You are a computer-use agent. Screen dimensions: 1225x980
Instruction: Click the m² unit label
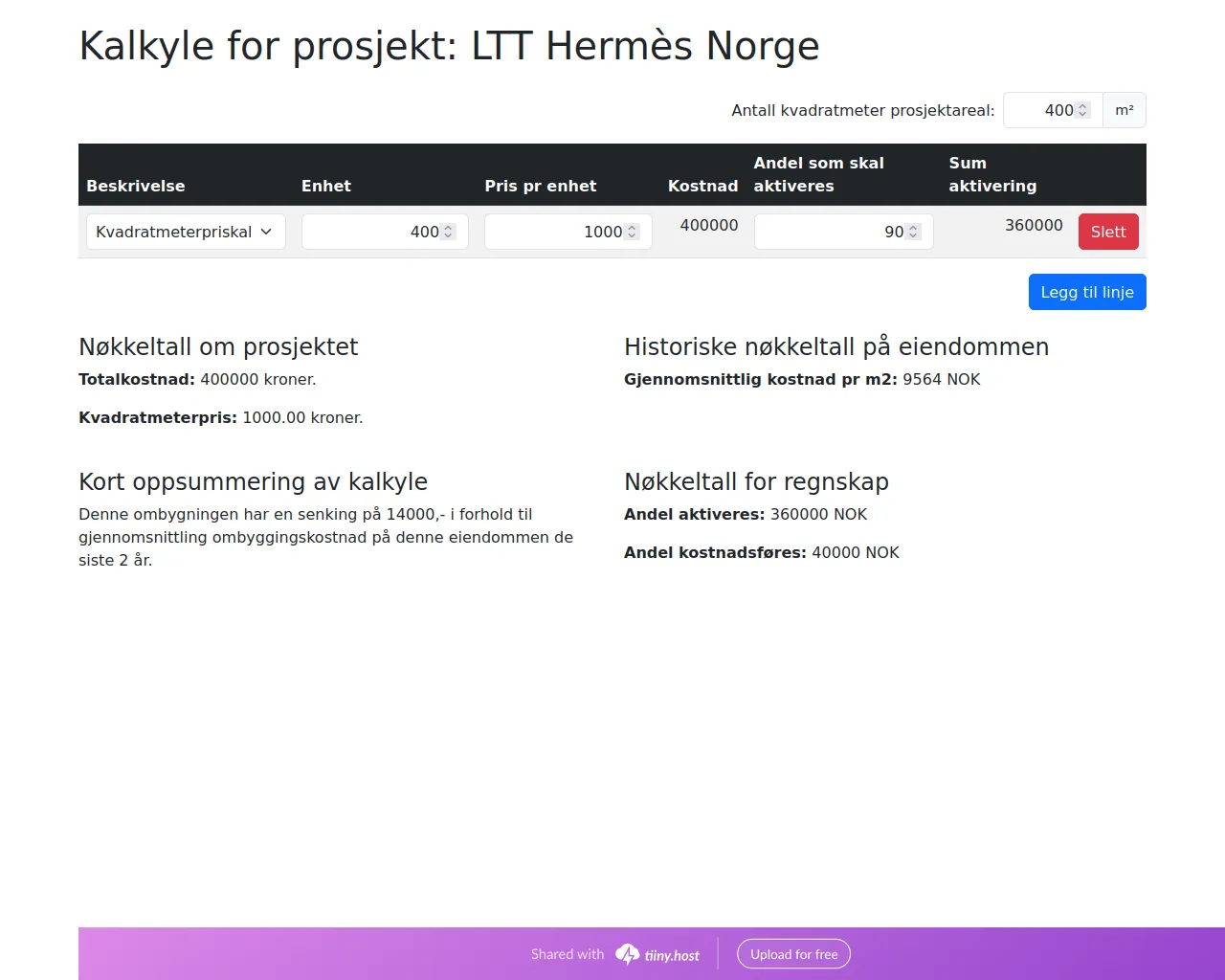point(1125,110)
